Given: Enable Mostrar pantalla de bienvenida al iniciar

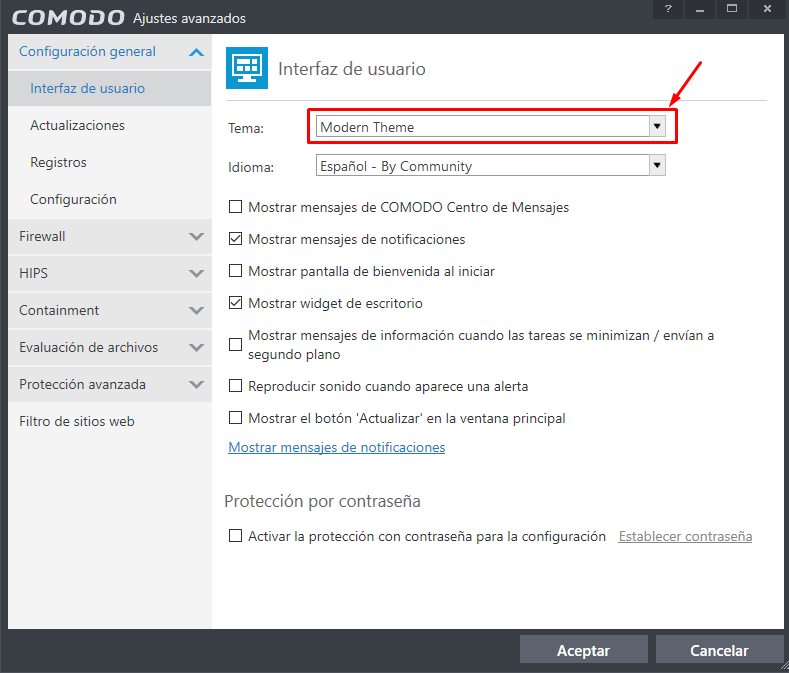Looking at the screenshot, I should click(x=235, y=271).
